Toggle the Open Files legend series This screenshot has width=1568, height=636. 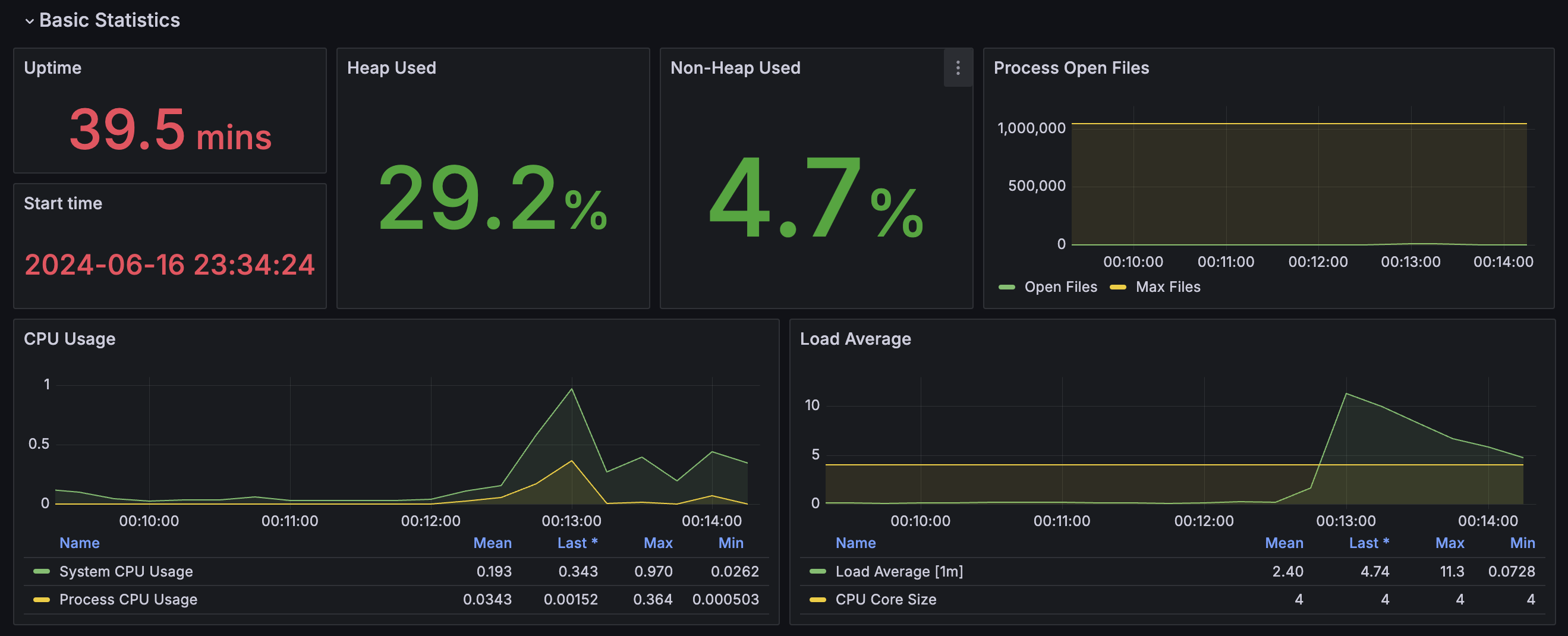coord(1060,286)
